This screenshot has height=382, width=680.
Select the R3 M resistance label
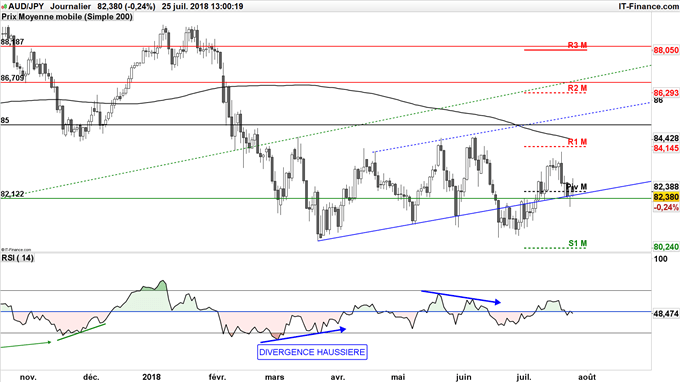click(577, 45)
